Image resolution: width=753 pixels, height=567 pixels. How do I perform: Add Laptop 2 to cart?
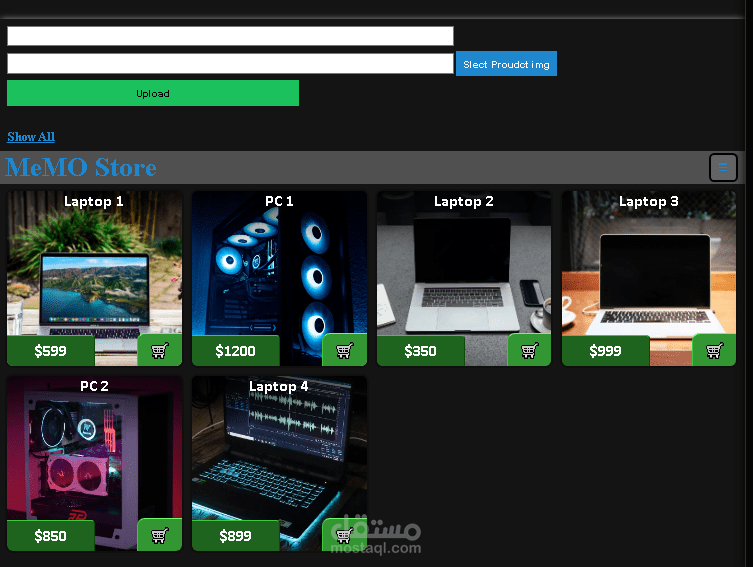point(529,350)
